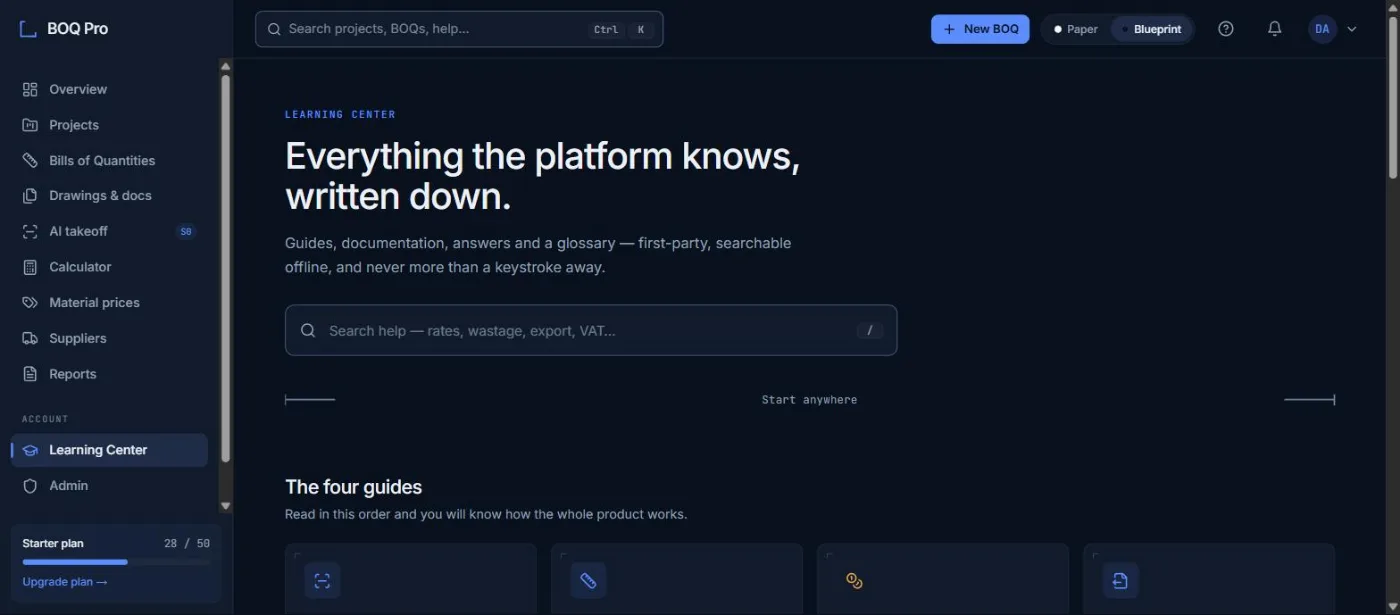Click sidebar scrollbar down arrow
The height and width of the screenshot is (615, 1400).
225,506
